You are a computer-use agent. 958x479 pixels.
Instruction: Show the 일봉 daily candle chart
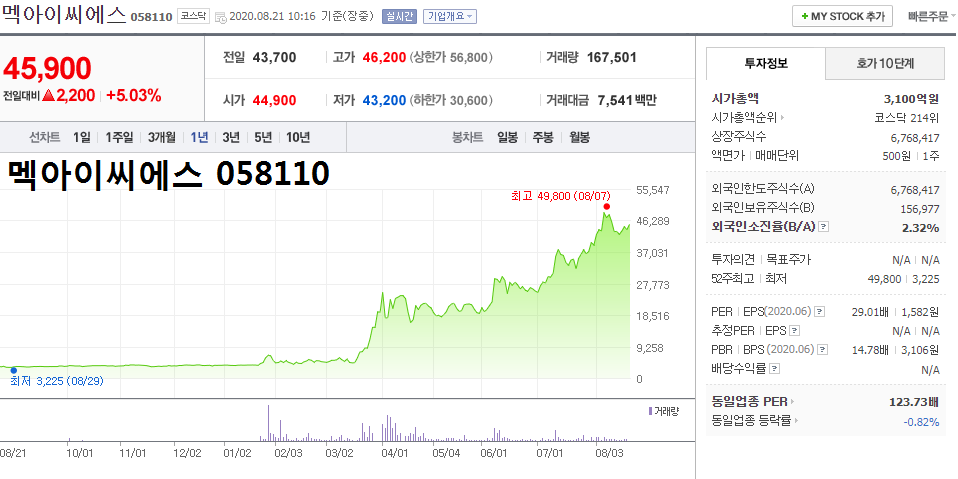point(507,137)
